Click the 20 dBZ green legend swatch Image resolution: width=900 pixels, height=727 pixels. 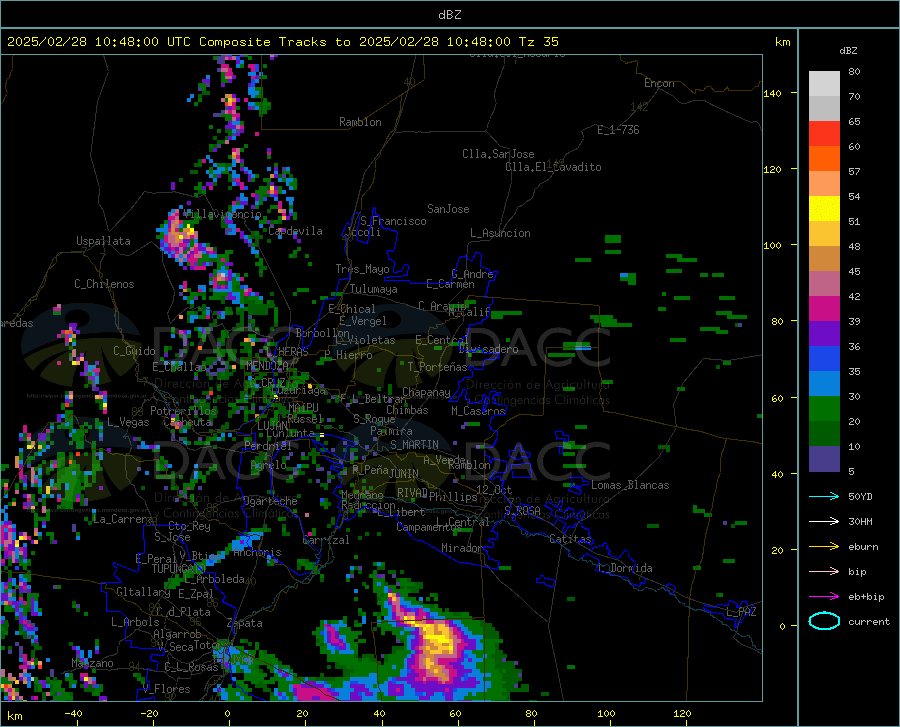(x=824, y=409)
